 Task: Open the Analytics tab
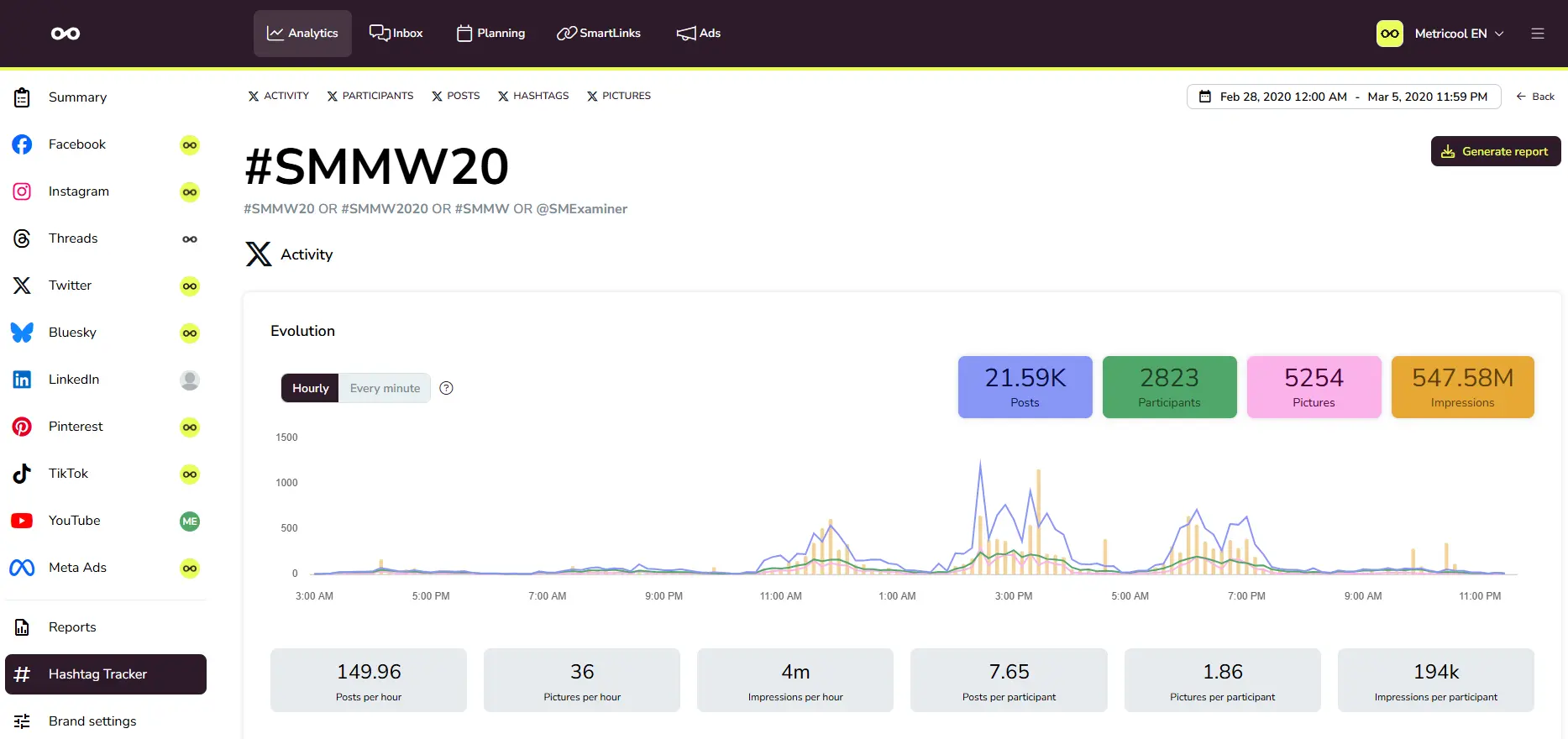point(302,34)
